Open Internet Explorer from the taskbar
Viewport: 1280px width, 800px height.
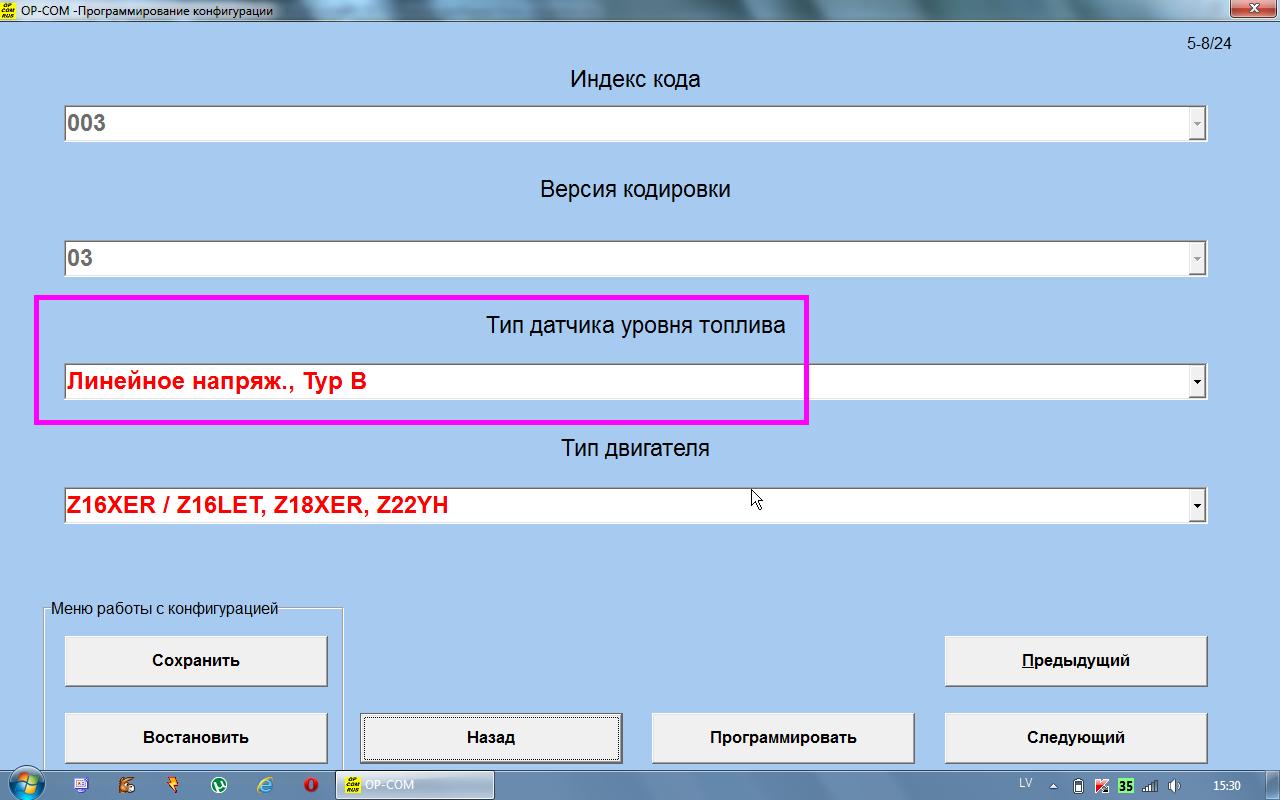(x=265, y=785)
